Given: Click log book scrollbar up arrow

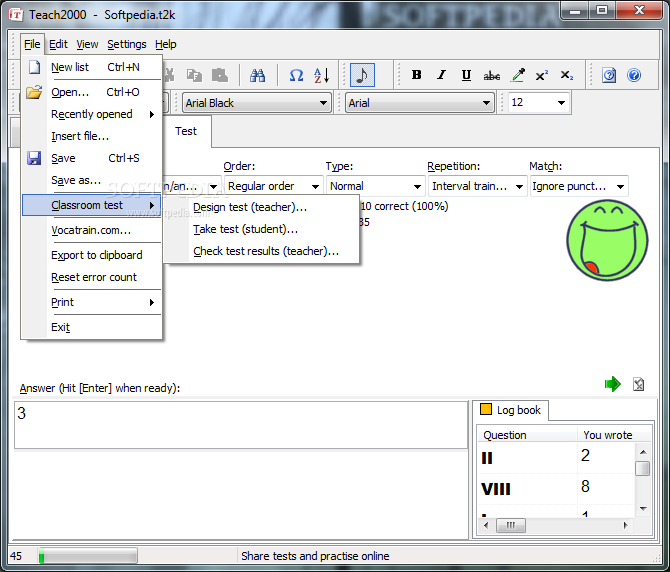Looking at the screenshot, I should [x=643, y=452].
